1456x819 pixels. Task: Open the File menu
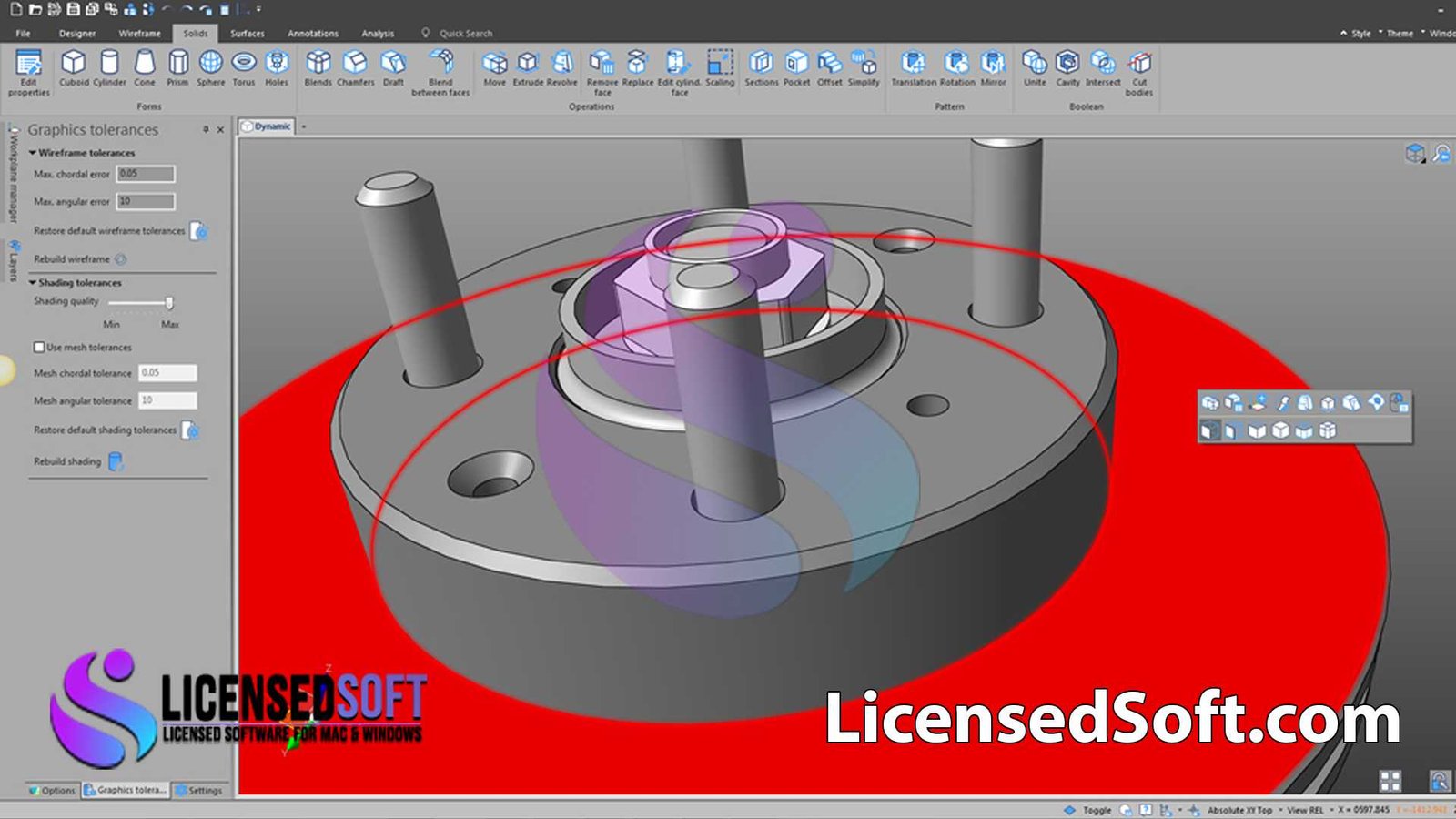click(23, 34)
